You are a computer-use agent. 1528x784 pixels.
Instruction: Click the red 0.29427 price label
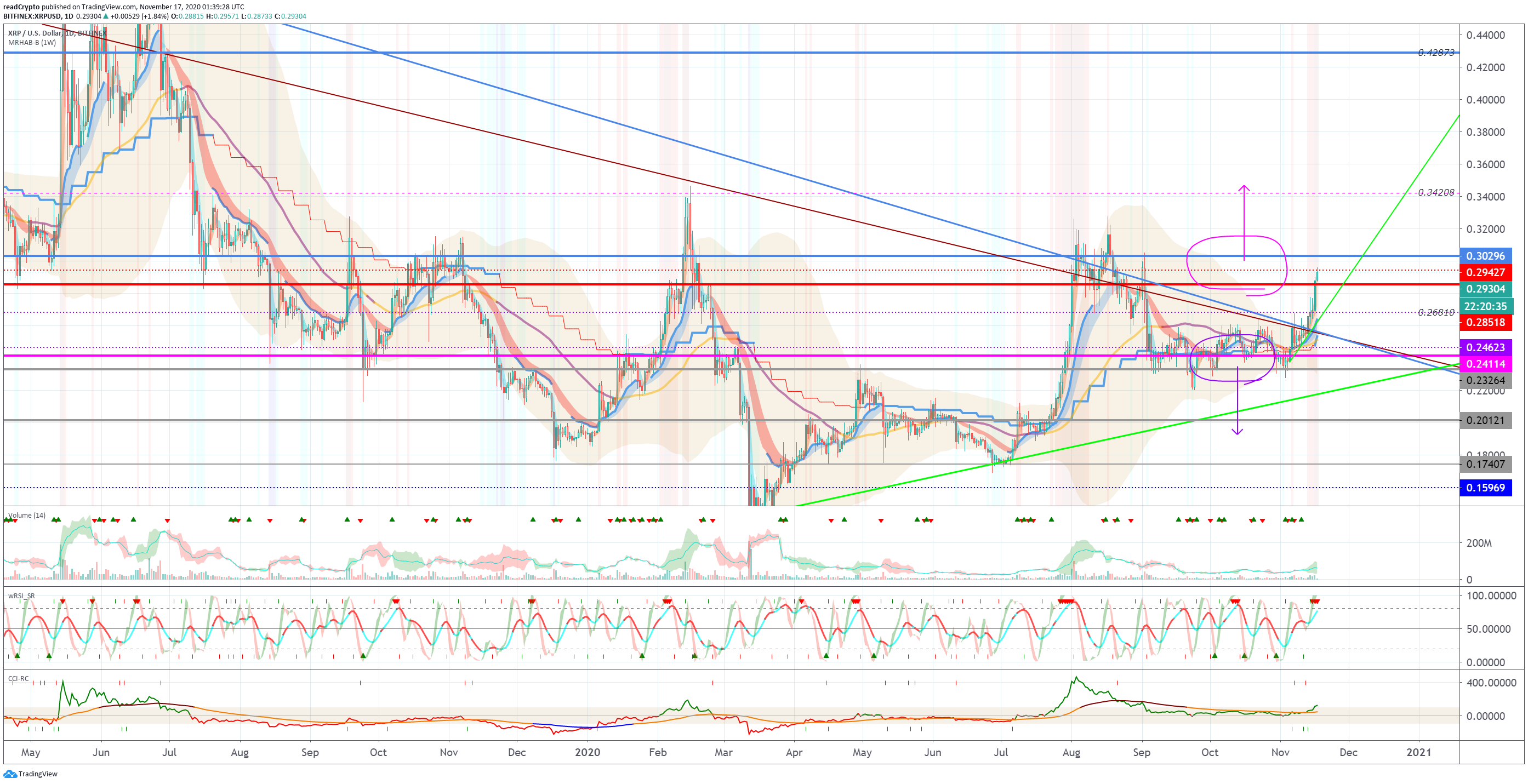click(x=1485, y=273)
